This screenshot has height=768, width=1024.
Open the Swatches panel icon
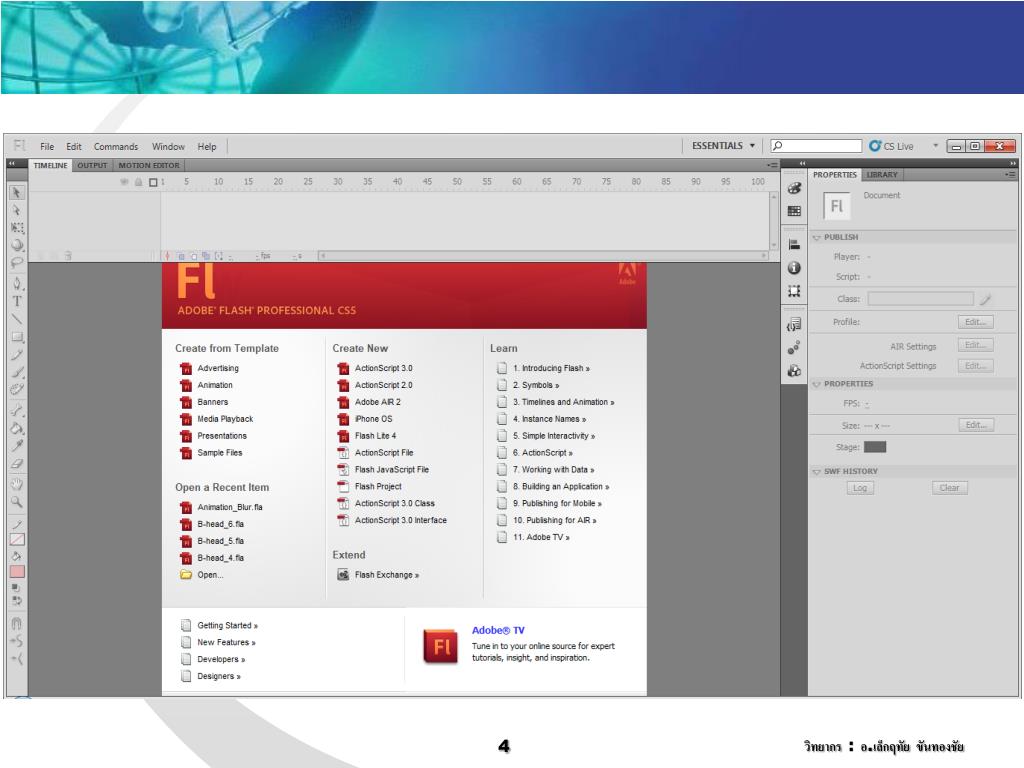tap(794, 211)
